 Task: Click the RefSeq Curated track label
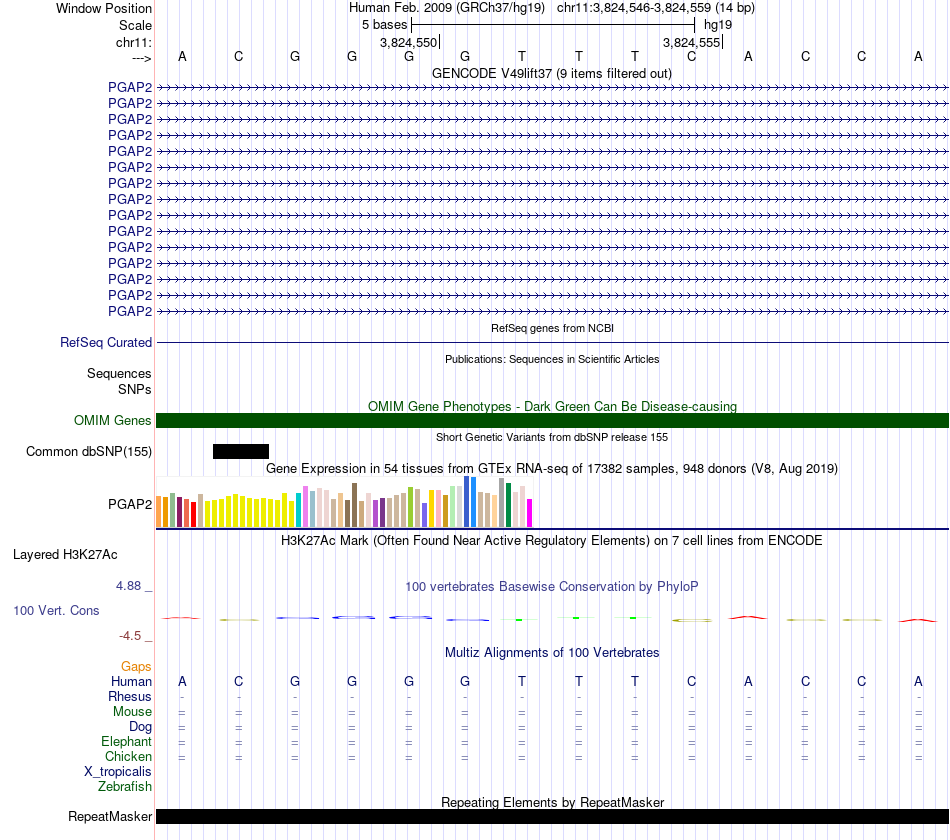point(106,342)
